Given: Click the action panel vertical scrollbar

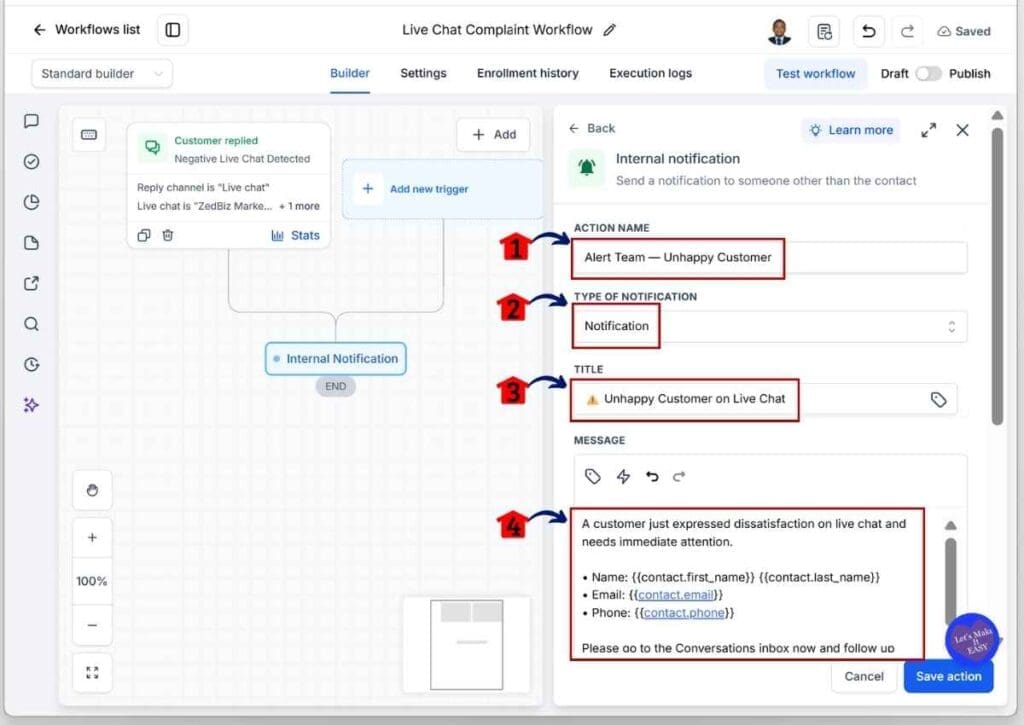Looking at the screenshot, I should click(997, 274).
